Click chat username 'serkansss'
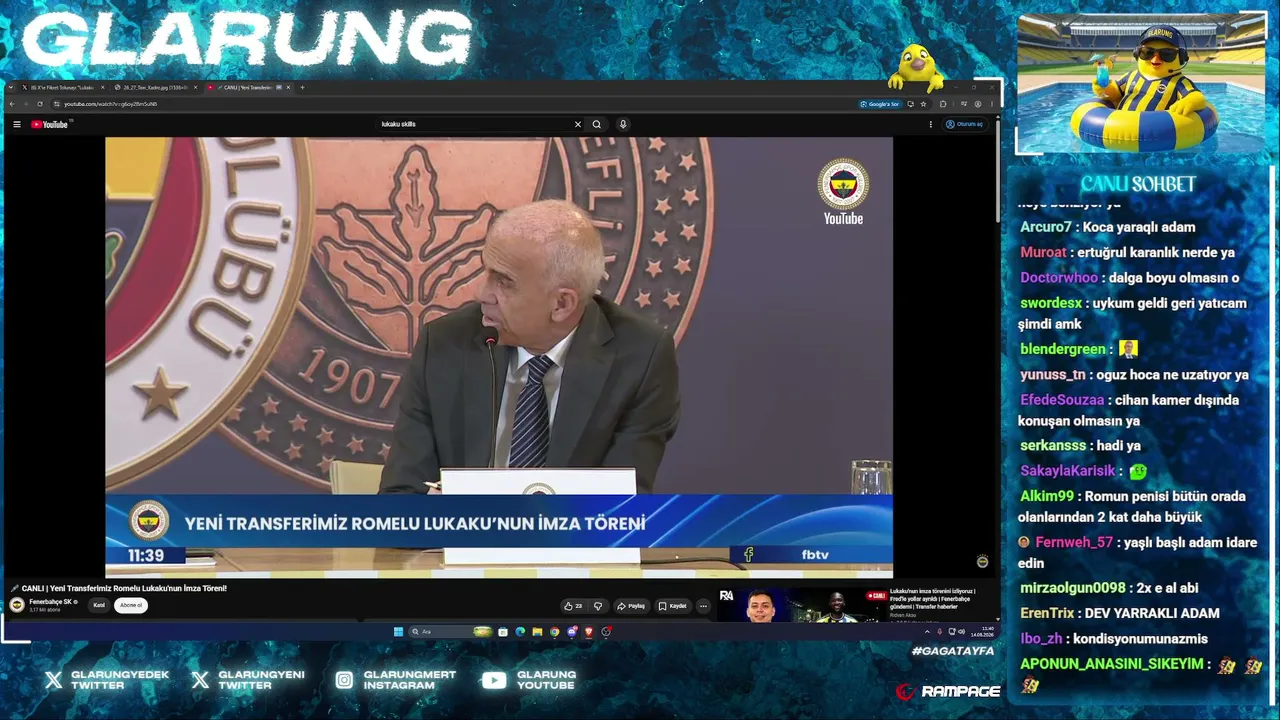This screenshot has width=1280, height=720. point(1053,446)
